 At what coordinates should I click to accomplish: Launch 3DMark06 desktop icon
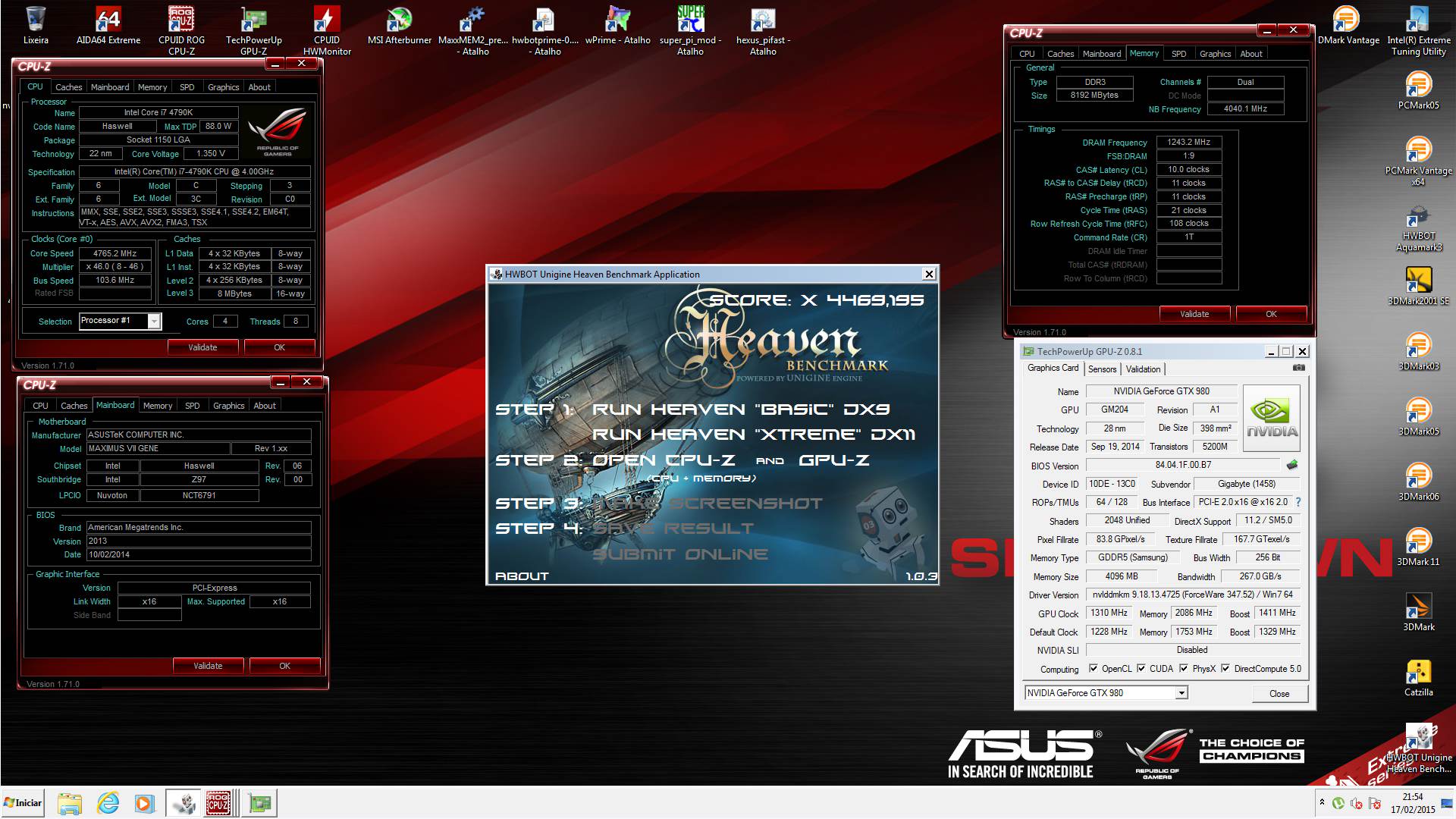click(1419, 482)
